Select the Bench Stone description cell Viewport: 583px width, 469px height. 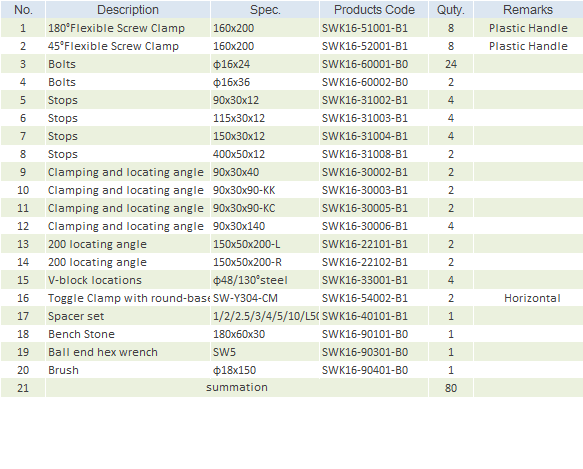(x=128, y=334)
